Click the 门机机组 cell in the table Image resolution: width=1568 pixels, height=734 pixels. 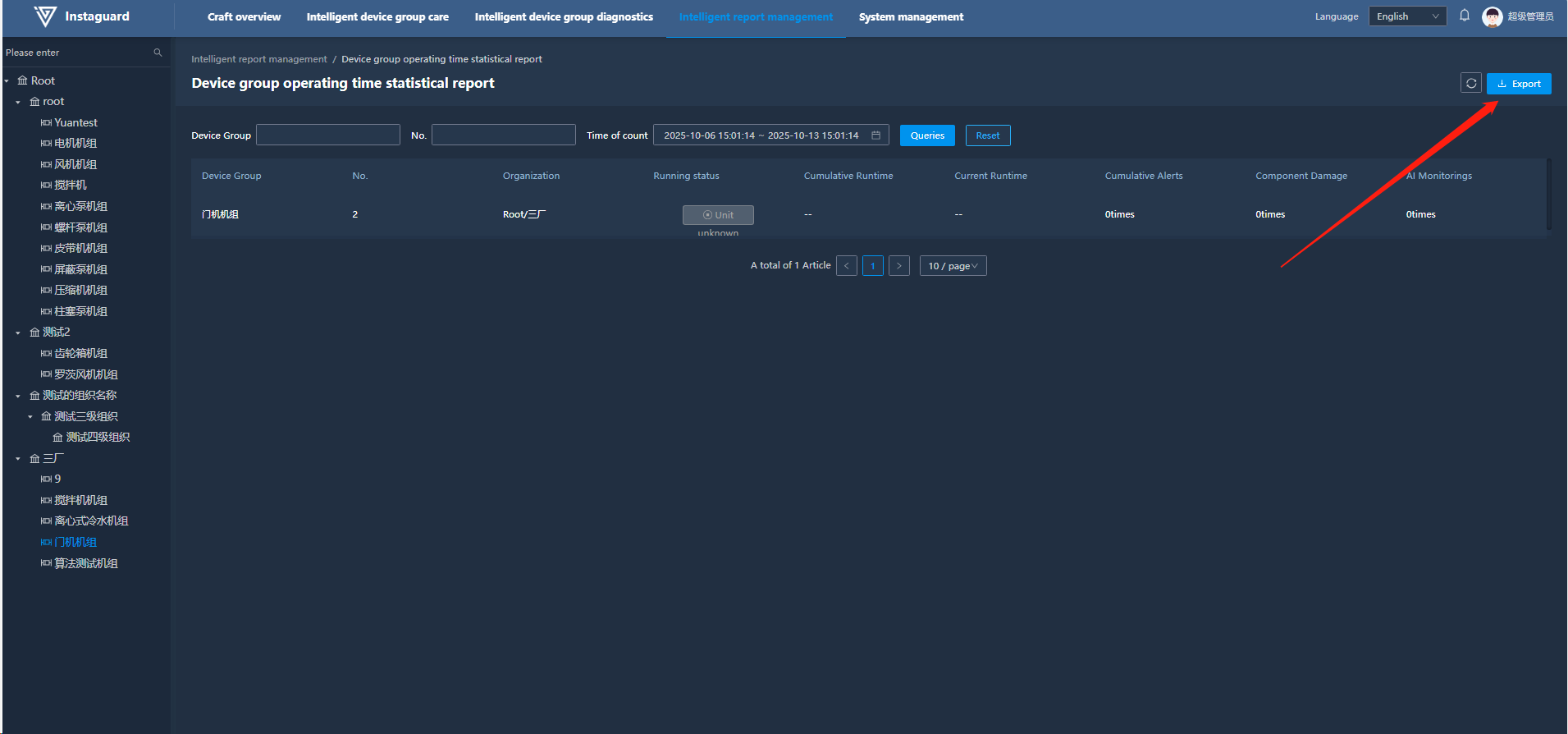tap(220, 214)
